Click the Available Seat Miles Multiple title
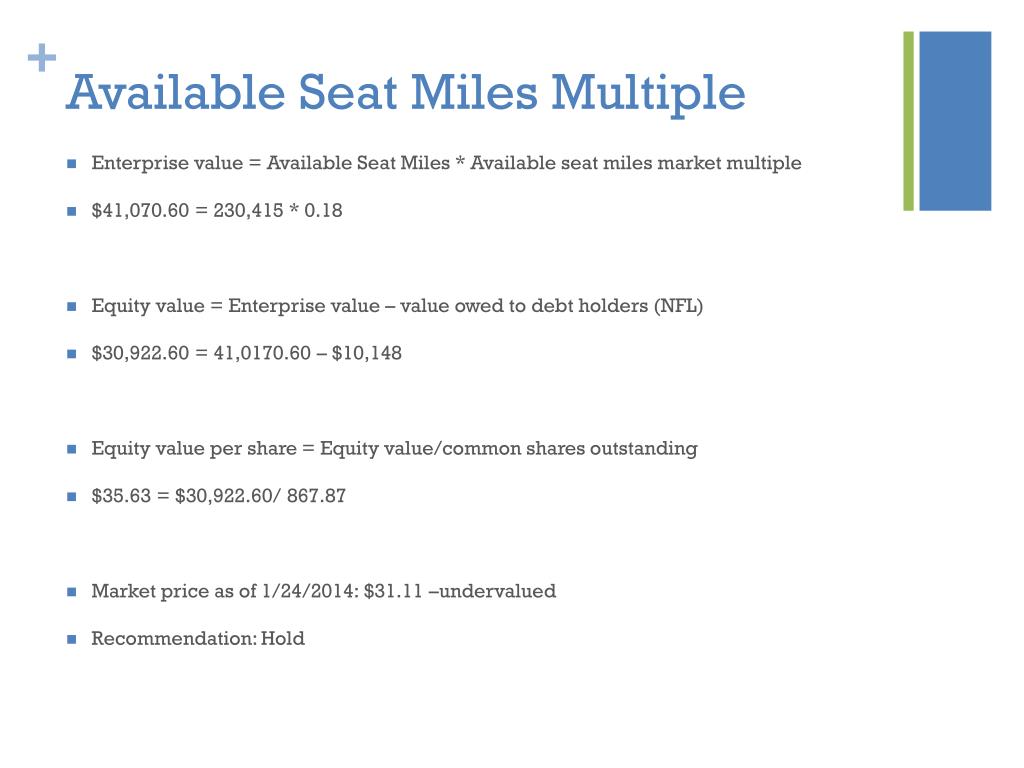 [406, 93]
